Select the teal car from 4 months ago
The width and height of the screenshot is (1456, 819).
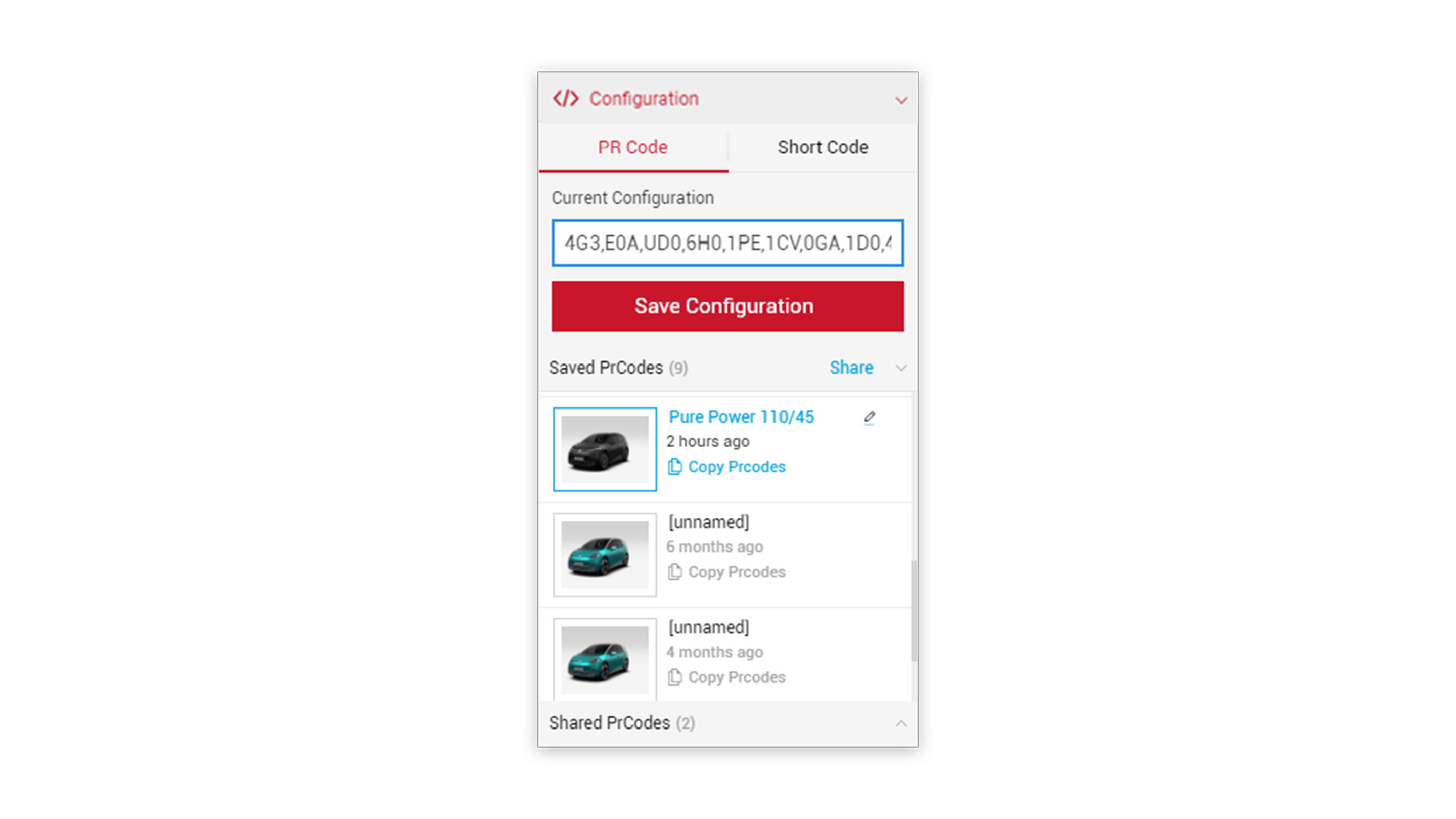(x=605, y=660)
